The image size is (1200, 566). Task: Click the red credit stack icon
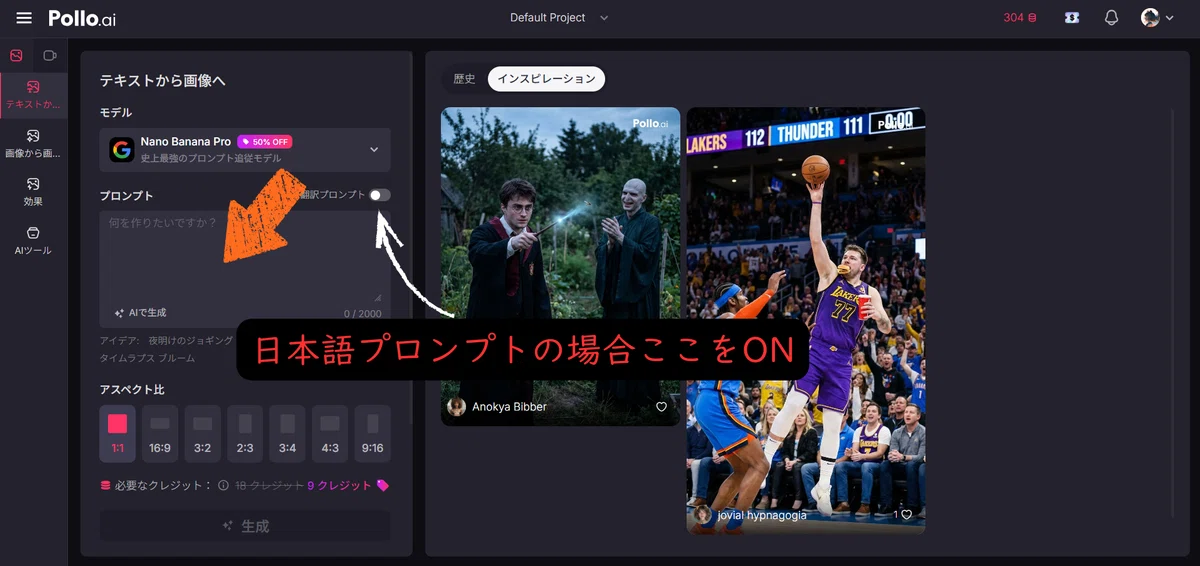tap(106, 486)
